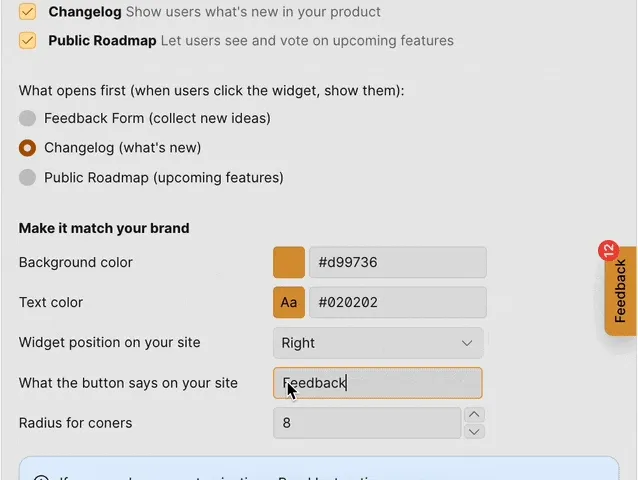Increase corner radius with up arrow

(475, 415)
